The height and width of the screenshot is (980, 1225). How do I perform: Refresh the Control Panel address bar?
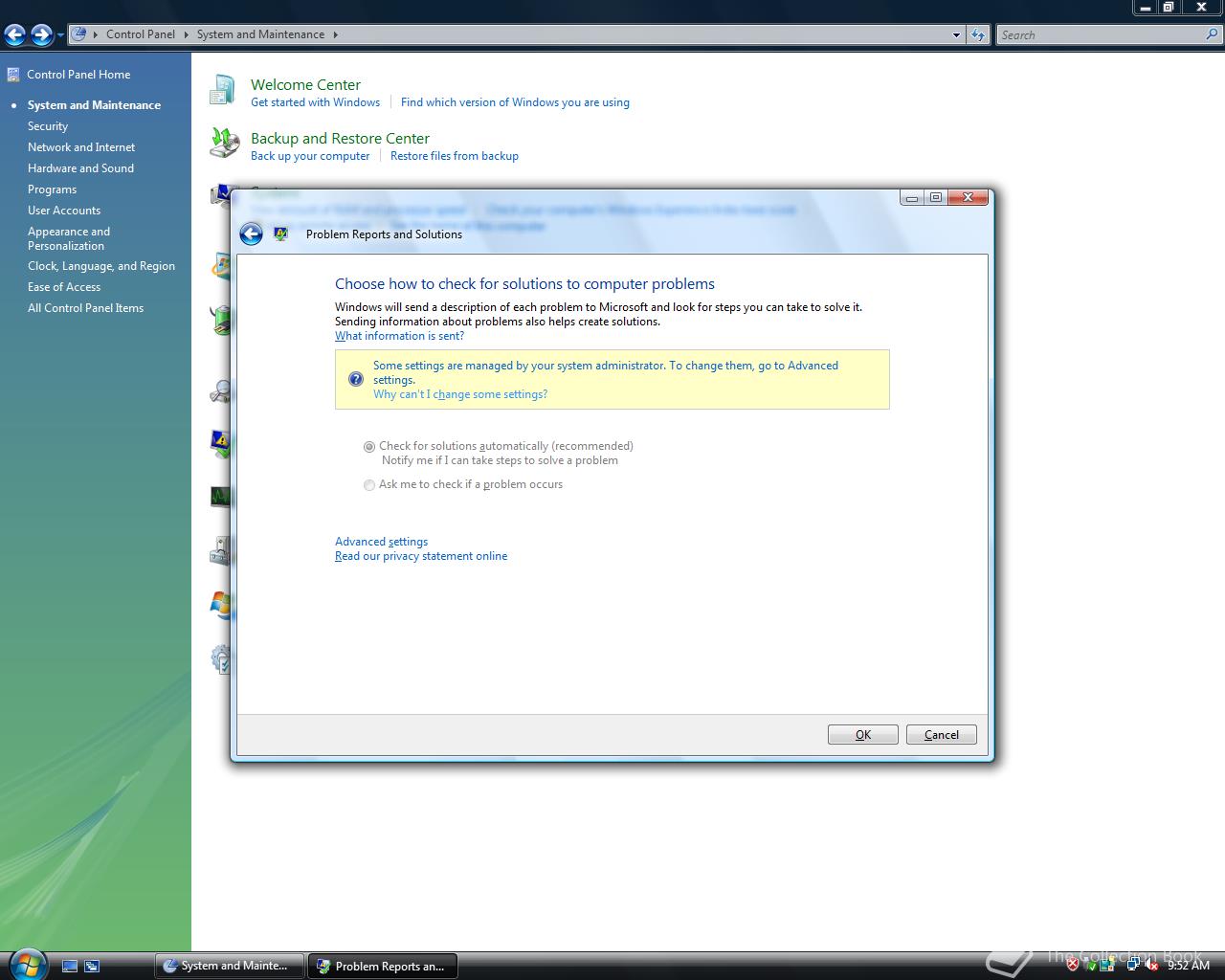pos(977,35)
